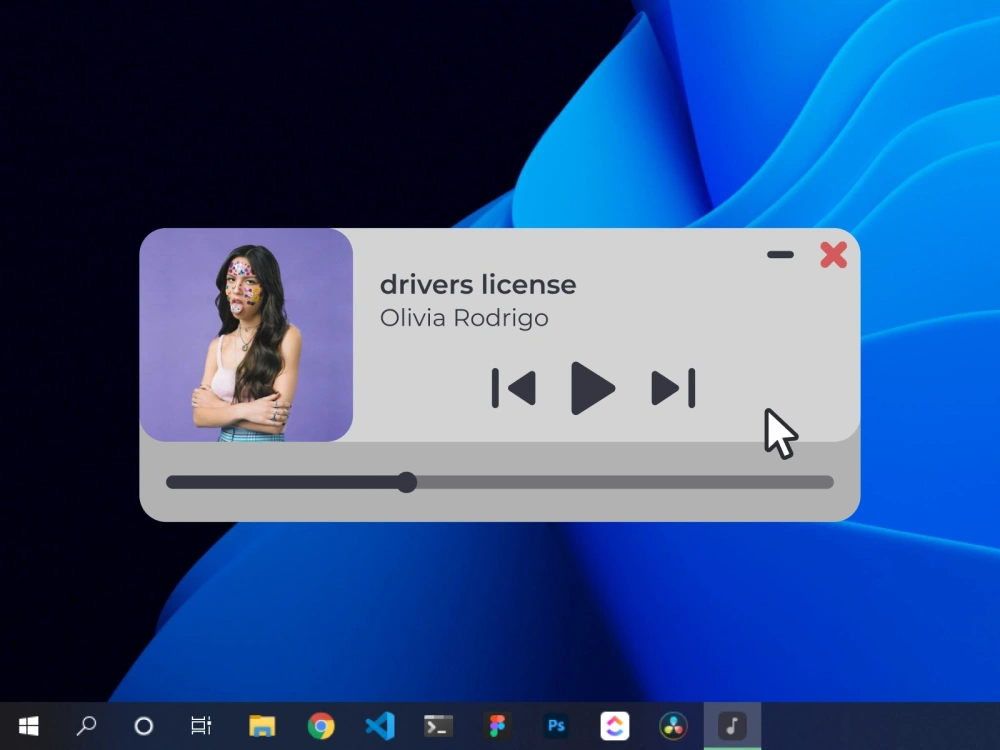Close the music player with red X
This screenshot has height=750, width=1000.
click(x=834, y=254)
